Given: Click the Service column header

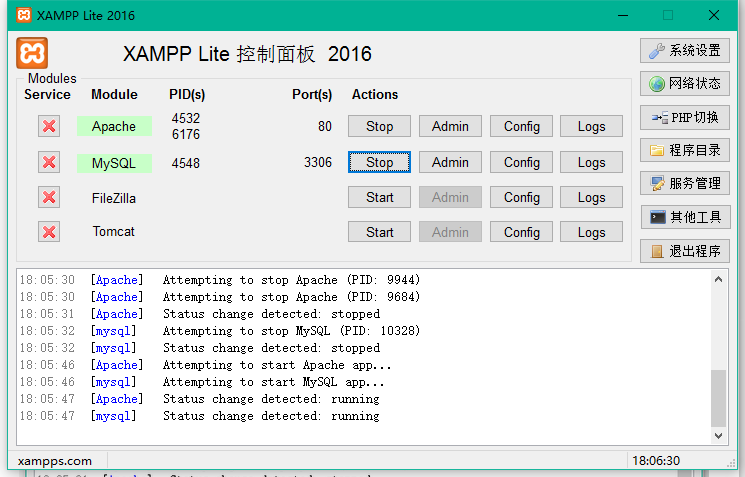Looking at the screenshot, I should (47, 94).
